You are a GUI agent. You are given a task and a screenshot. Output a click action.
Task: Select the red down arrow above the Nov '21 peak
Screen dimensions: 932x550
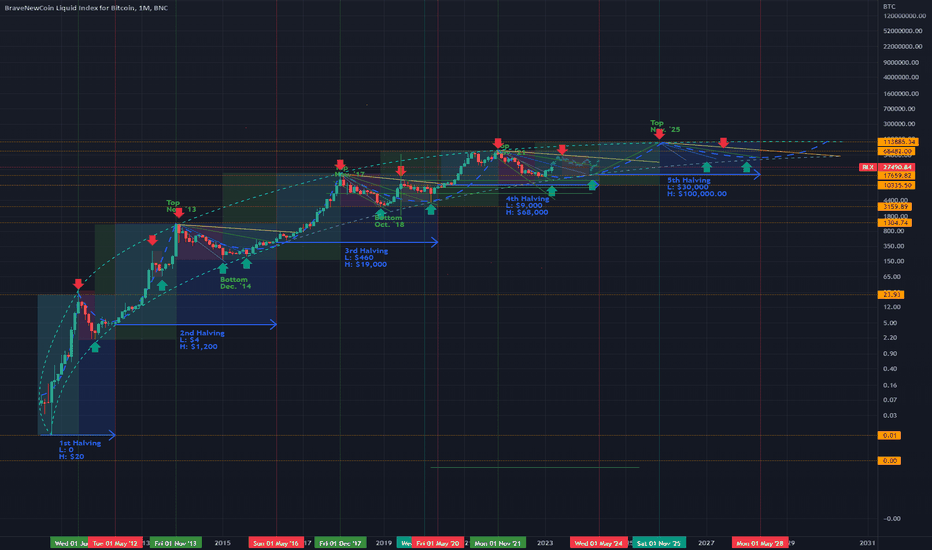[x=498, y=143]
